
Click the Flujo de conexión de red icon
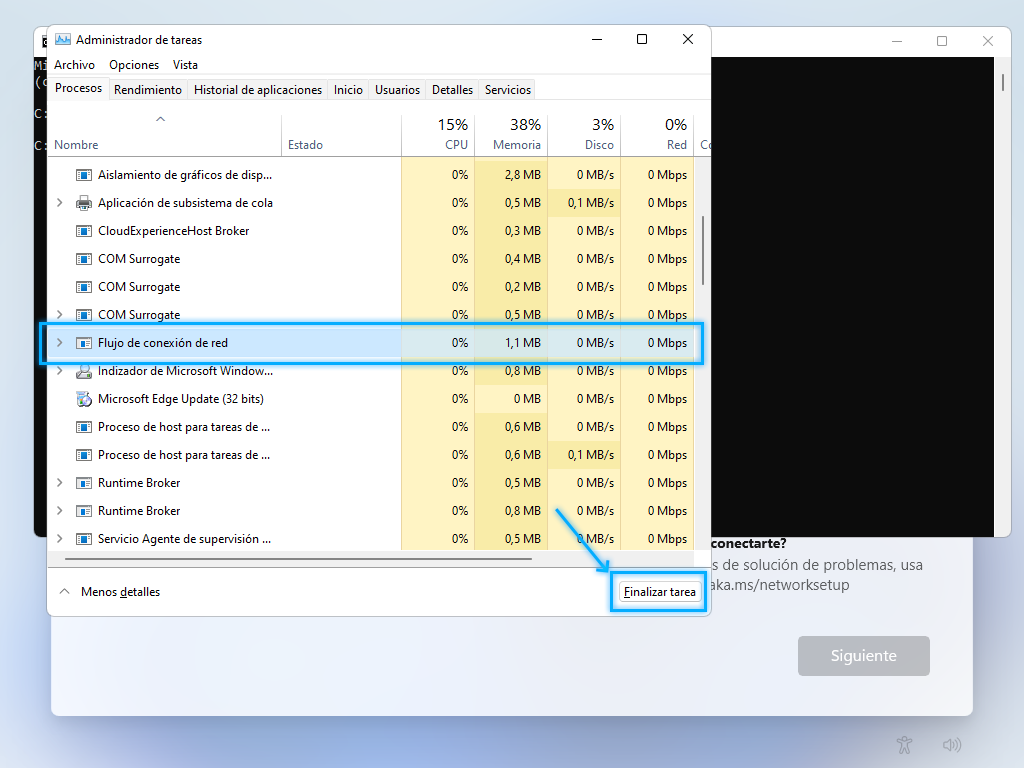pos(84,343)
